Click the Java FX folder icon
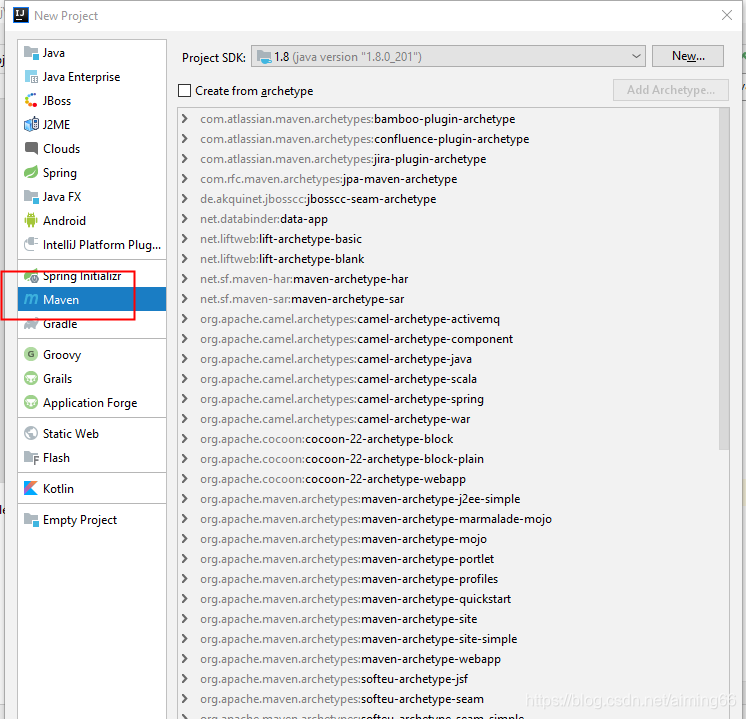 pyautogui.click(x=31, y=197)
